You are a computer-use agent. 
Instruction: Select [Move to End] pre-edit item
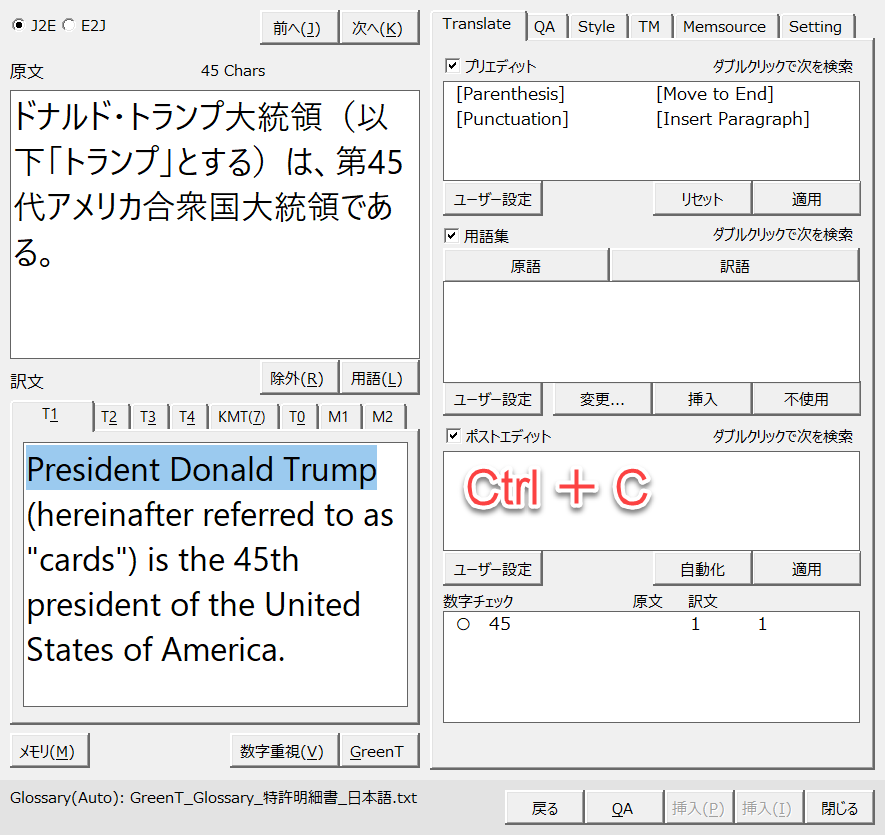pyautogui.click(x=714, y=94)
